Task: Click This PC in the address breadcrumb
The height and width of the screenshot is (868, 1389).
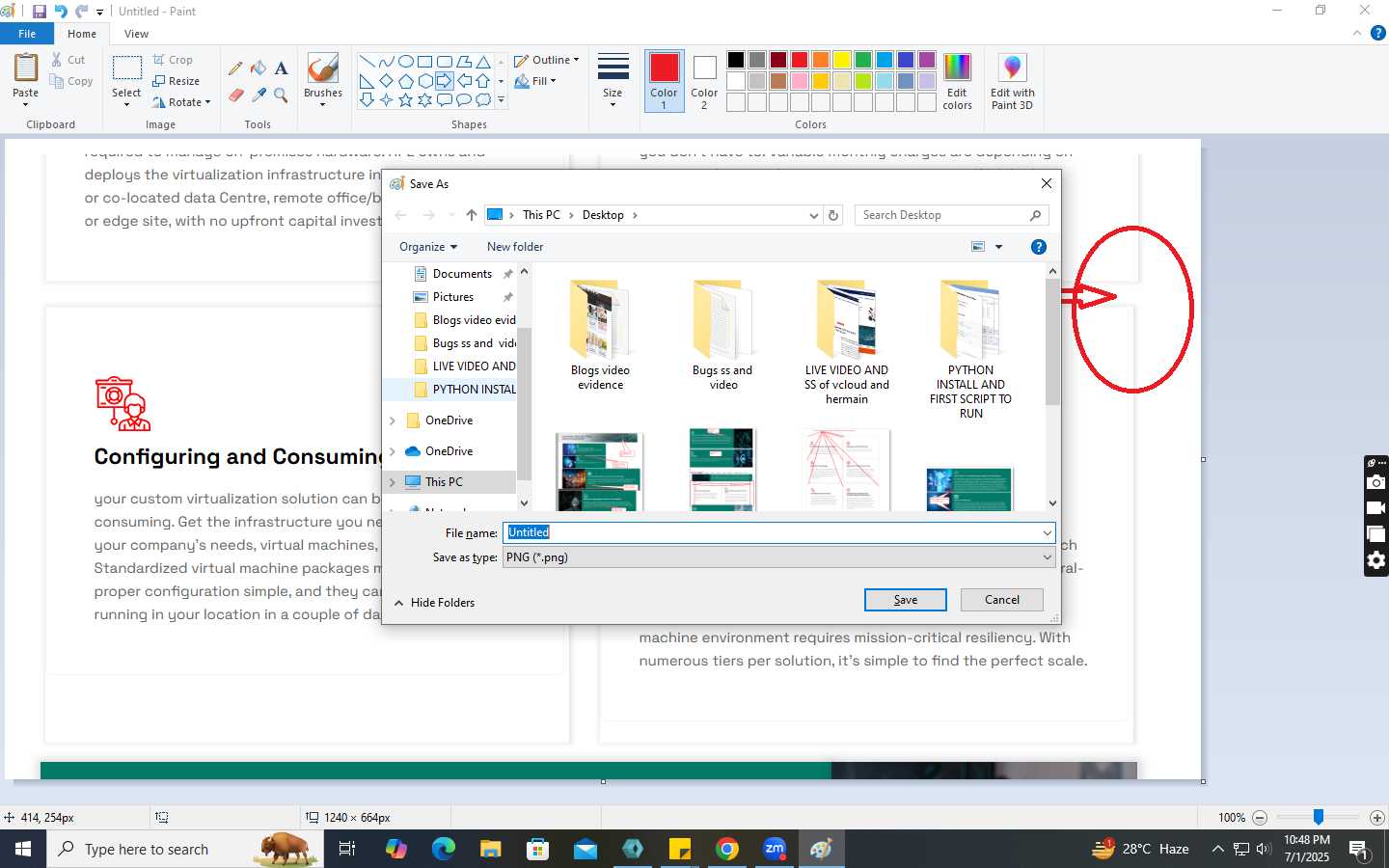Action: (x=541, y=215)
